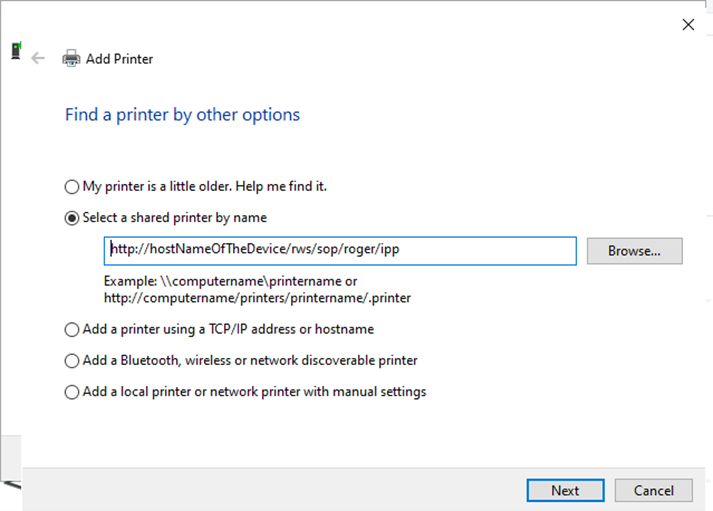Enable 'Add a printer using a TCP/IP address' option
Viewport: 713px width, 511px height.
71,329
